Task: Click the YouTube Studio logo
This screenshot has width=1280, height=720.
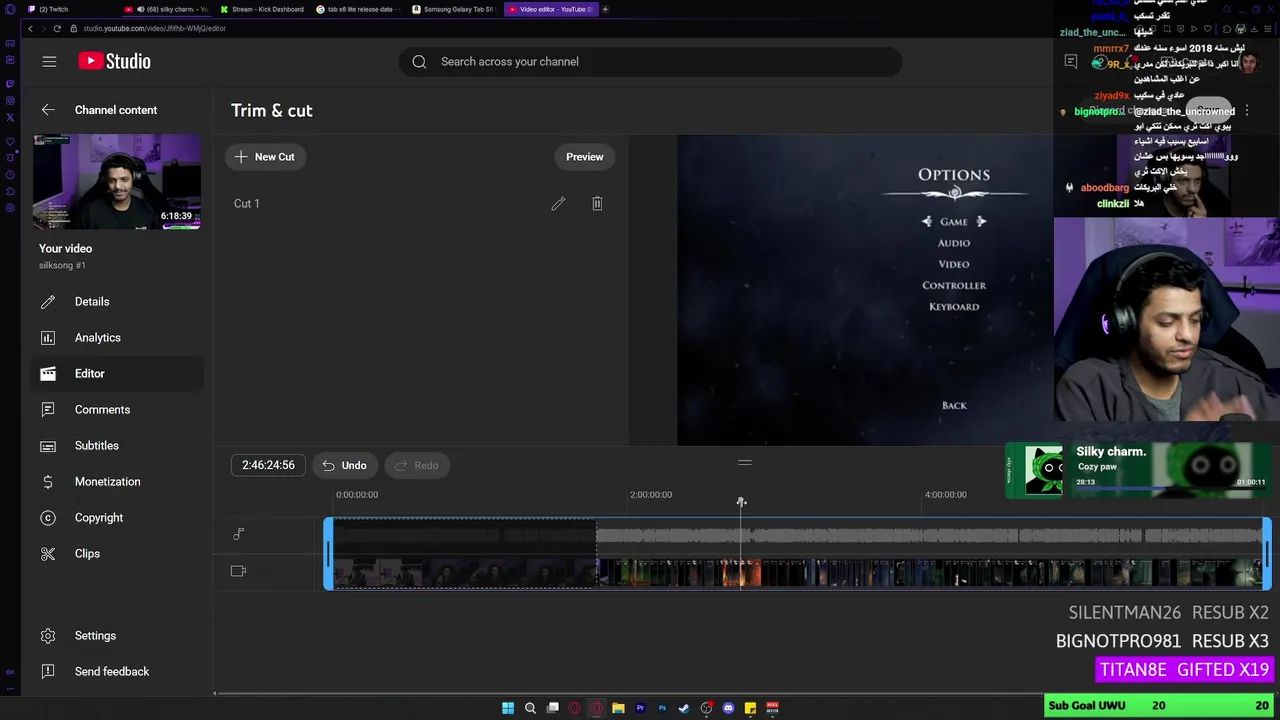Action: [x=114, y=61]
